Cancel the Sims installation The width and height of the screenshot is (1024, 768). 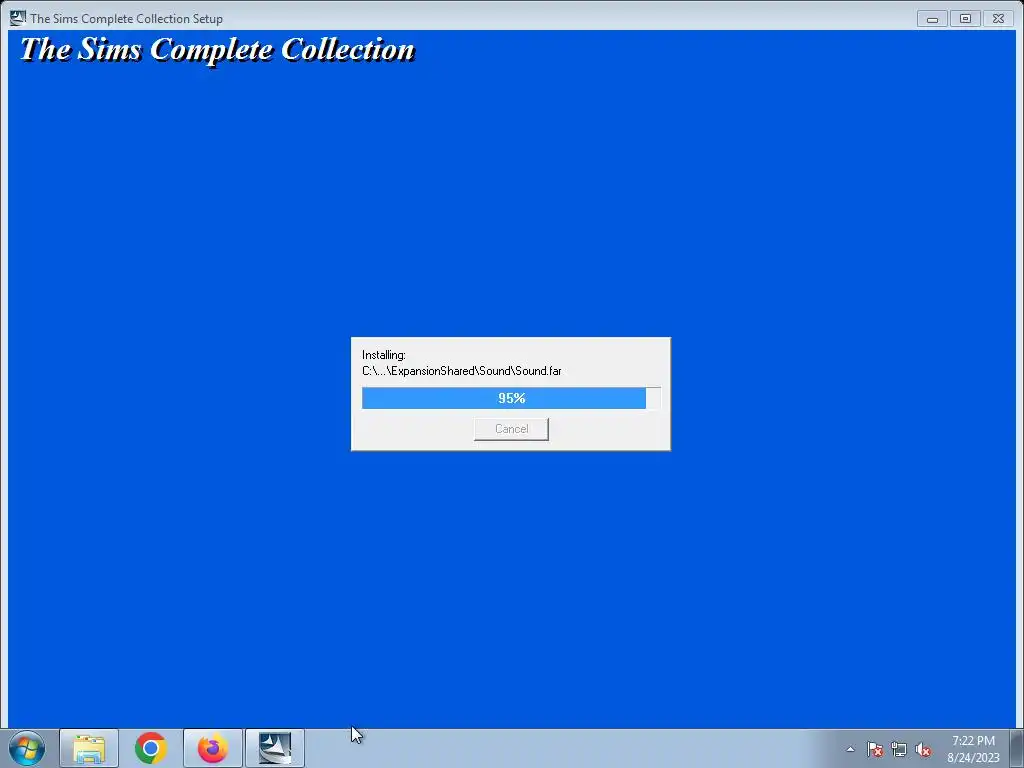[511, 429]
